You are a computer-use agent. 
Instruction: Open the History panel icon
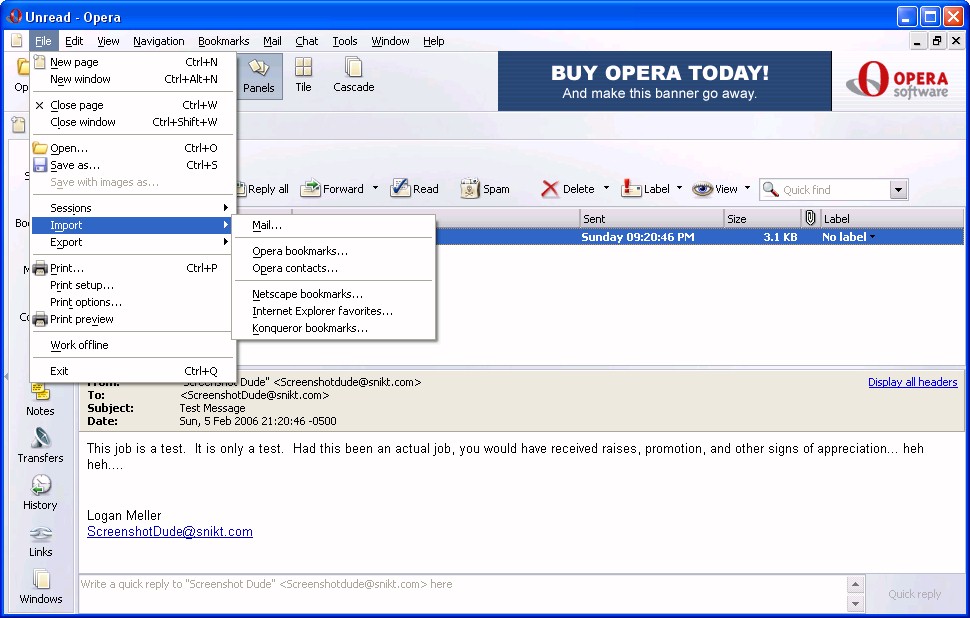click(x=40, y=486)
